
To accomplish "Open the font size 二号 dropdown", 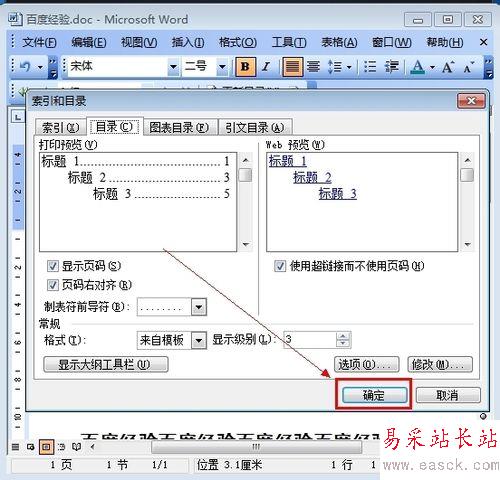I will coord(222,67).
